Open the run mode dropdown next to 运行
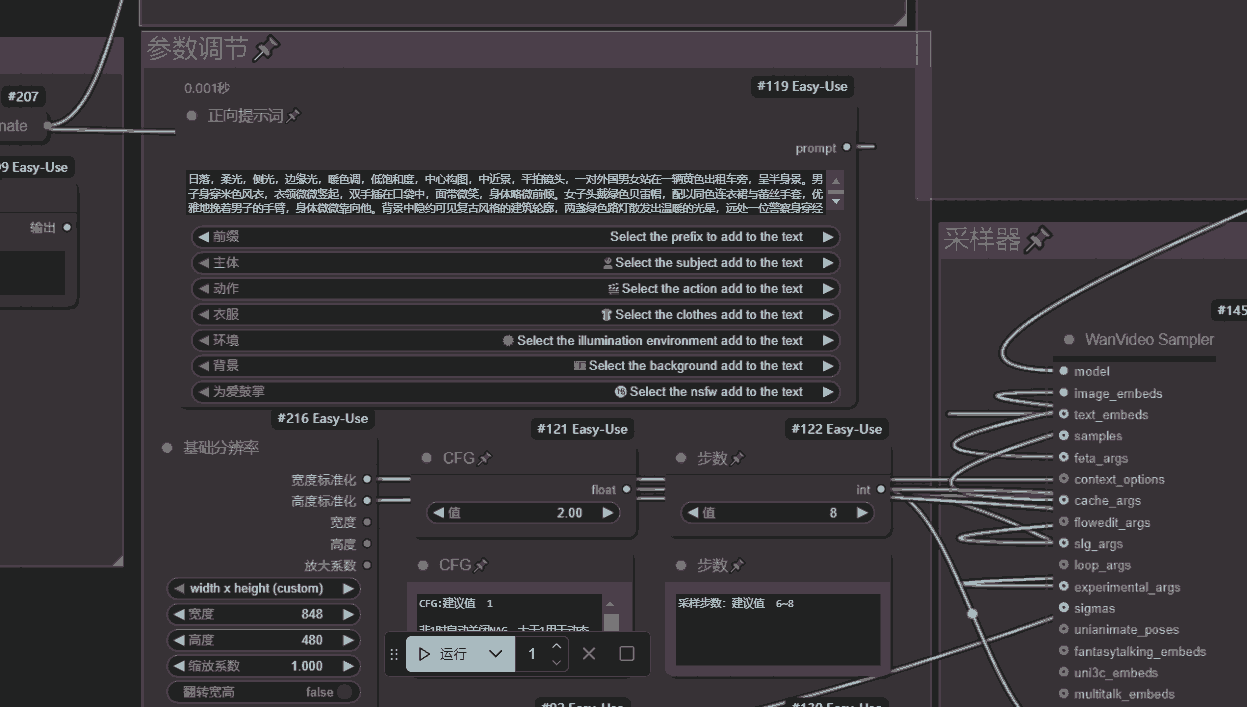Viewport: 1247px width, 707px height. coord(494,653)
